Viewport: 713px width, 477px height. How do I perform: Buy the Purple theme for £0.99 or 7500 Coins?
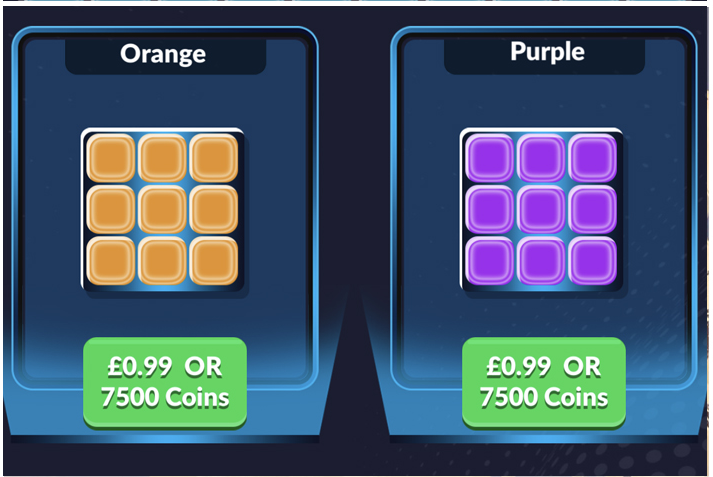point(544,382)
